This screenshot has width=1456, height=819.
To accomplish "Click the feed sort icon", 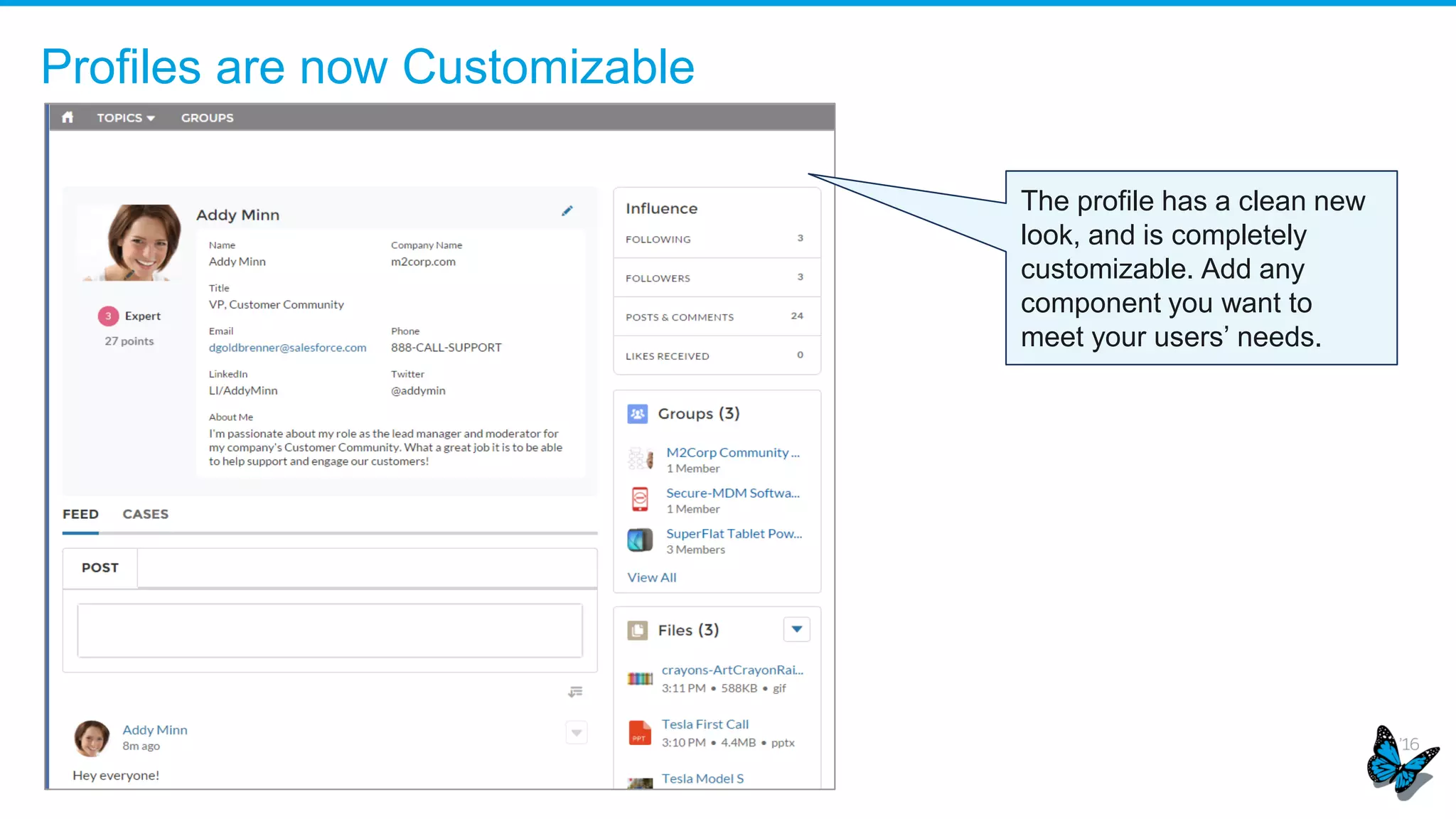I will 575,692.
